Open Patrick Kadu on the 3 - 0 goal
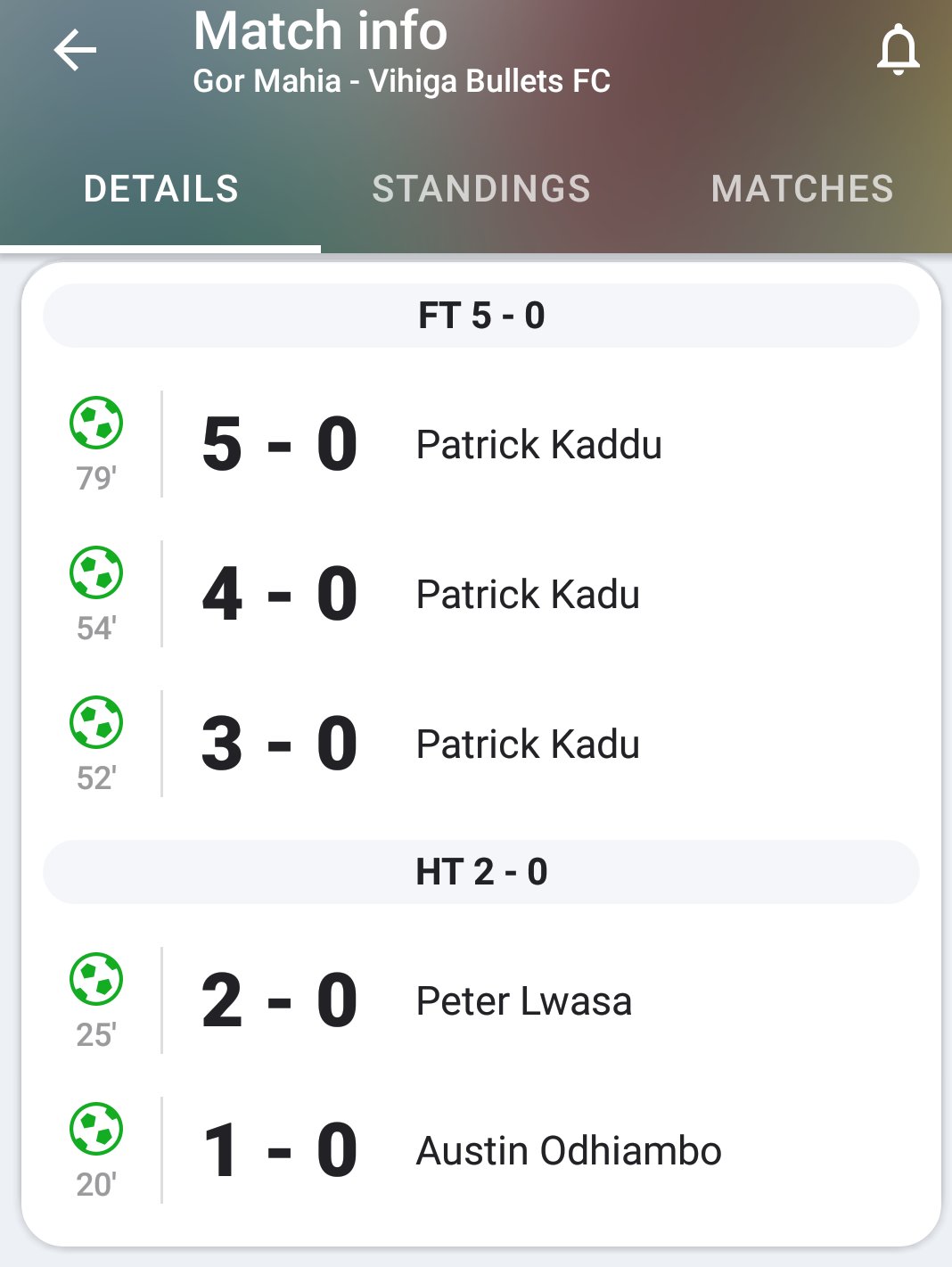The height and width of the screenshot is (1267, 952). [528, 745]
